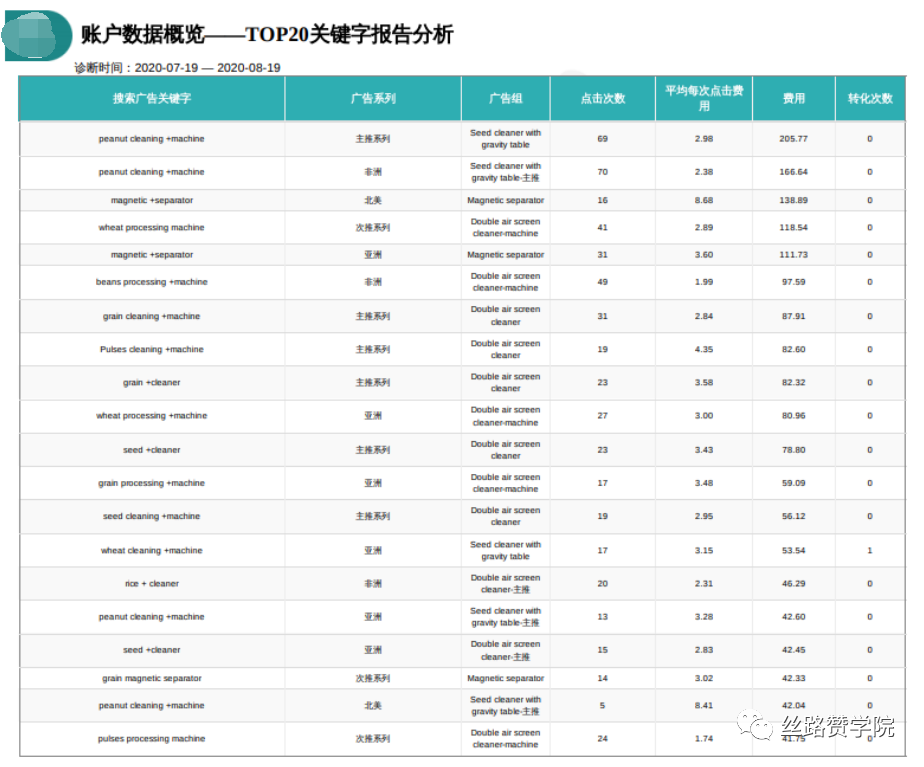Click ad group Seed cleaner with gravity table, 205.77 row
Screen dimensions: 924x767
[506, 139]
